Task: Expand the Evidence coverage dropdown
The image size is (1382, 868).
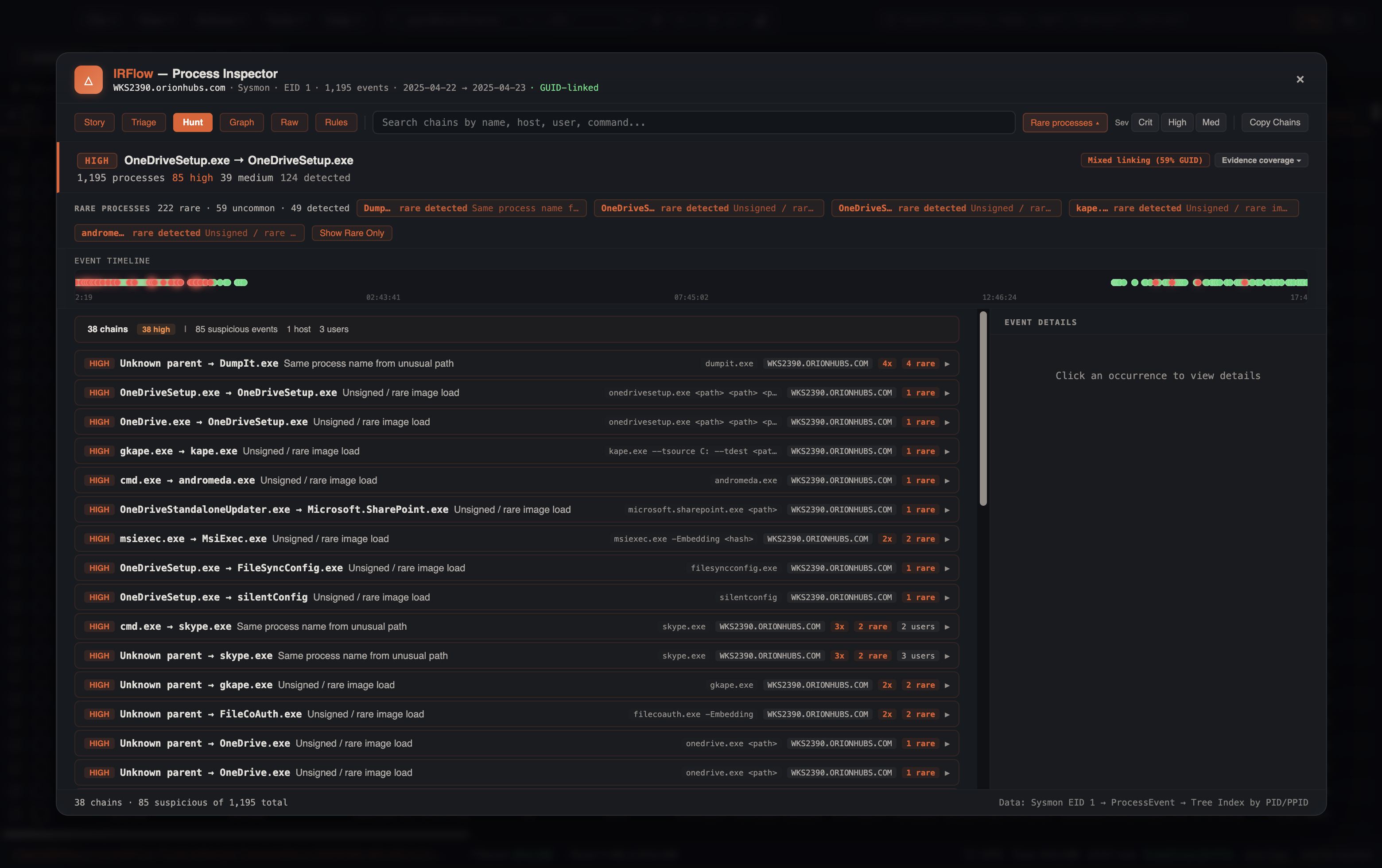Action: click(1261, 160)
